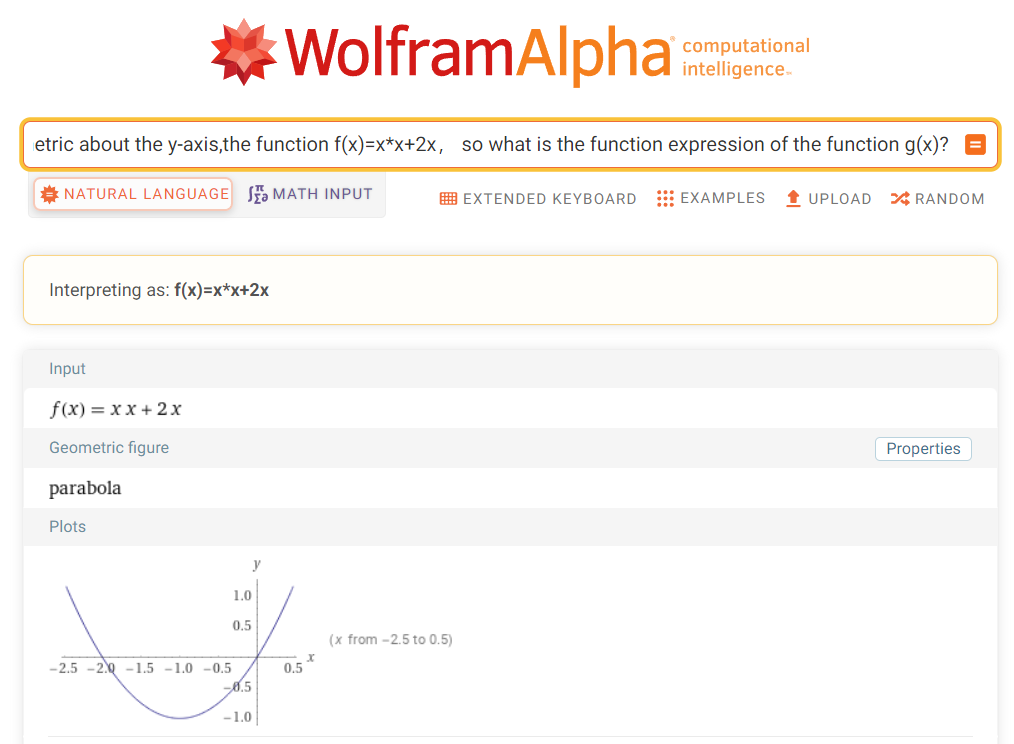The width and height of the screenshot is (1014, 744).
Task: Click the 'parabola' geometric figure result
Action: click(85, 489)
